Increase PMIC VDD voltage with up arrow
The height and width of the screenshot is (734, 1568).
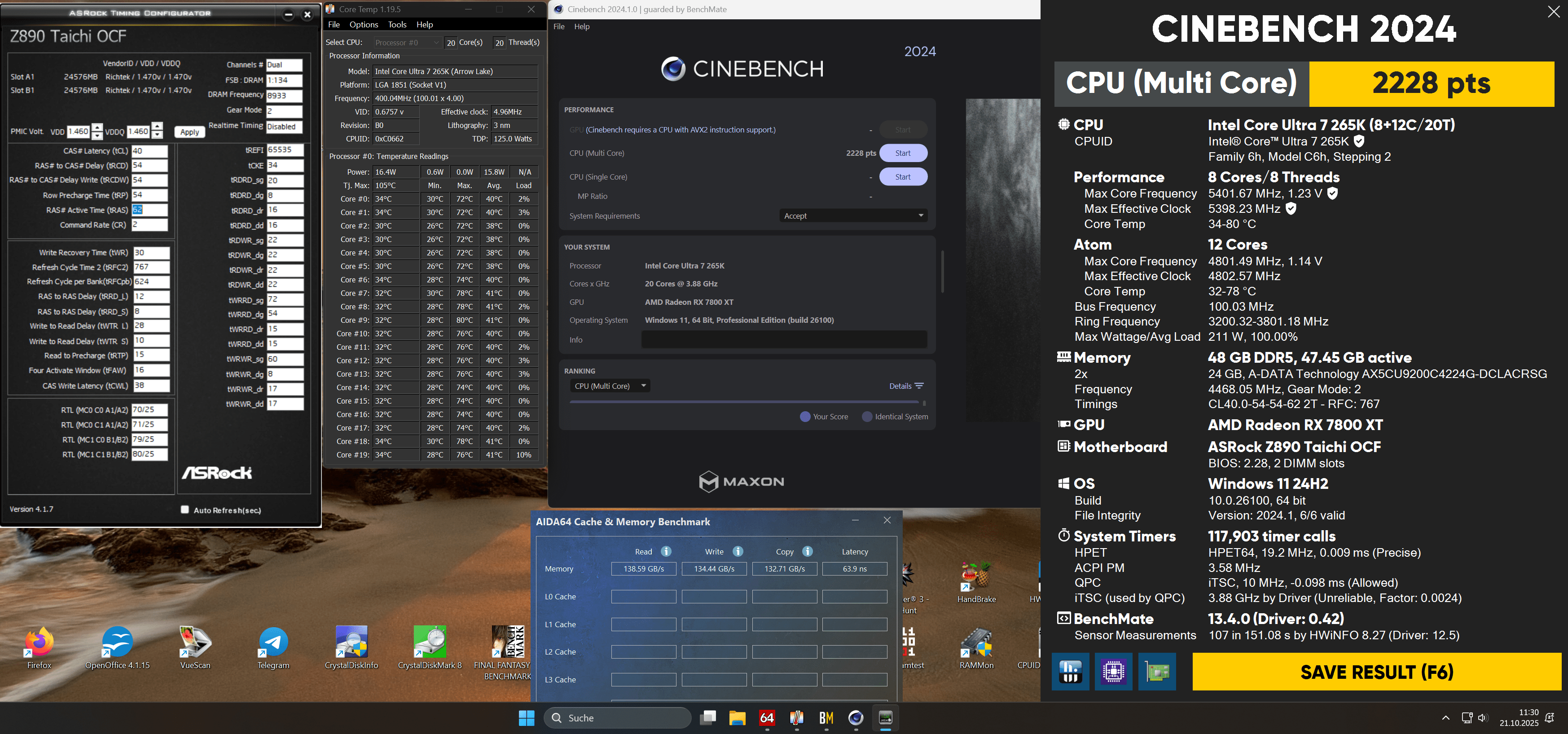coord(97,127)
